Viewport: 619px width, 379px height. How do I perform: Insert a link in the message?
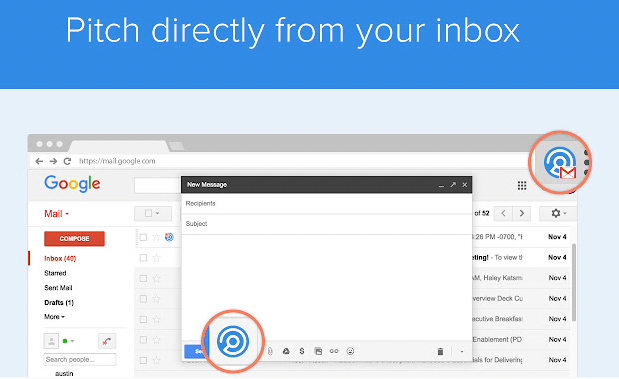tap(334, 351)
